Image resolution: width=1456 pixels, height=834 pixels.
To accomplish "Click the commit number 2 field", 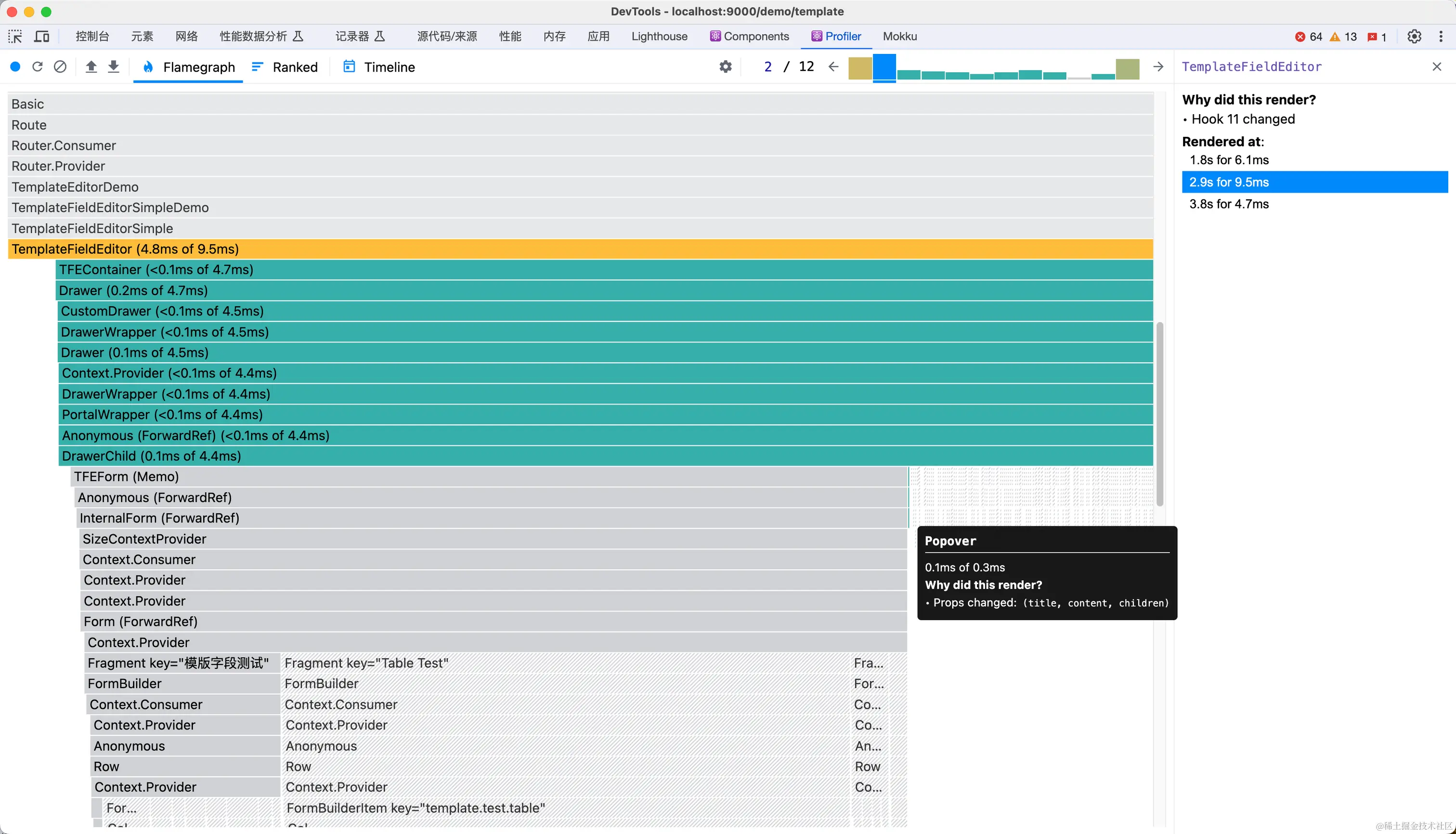I will [767, 67].
